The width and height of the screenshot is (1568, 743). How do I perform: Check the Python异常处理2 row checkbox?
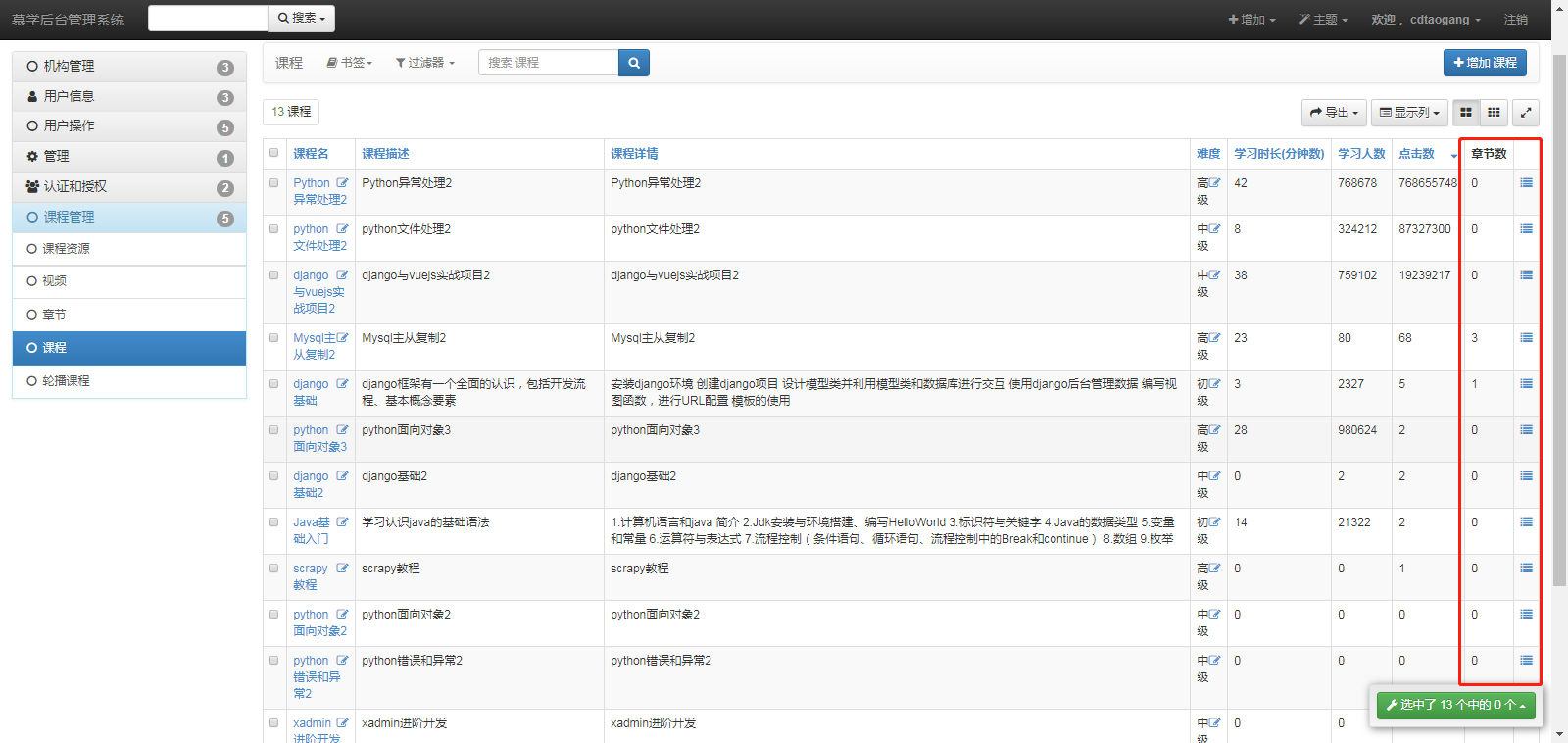(x=274, y=182)
